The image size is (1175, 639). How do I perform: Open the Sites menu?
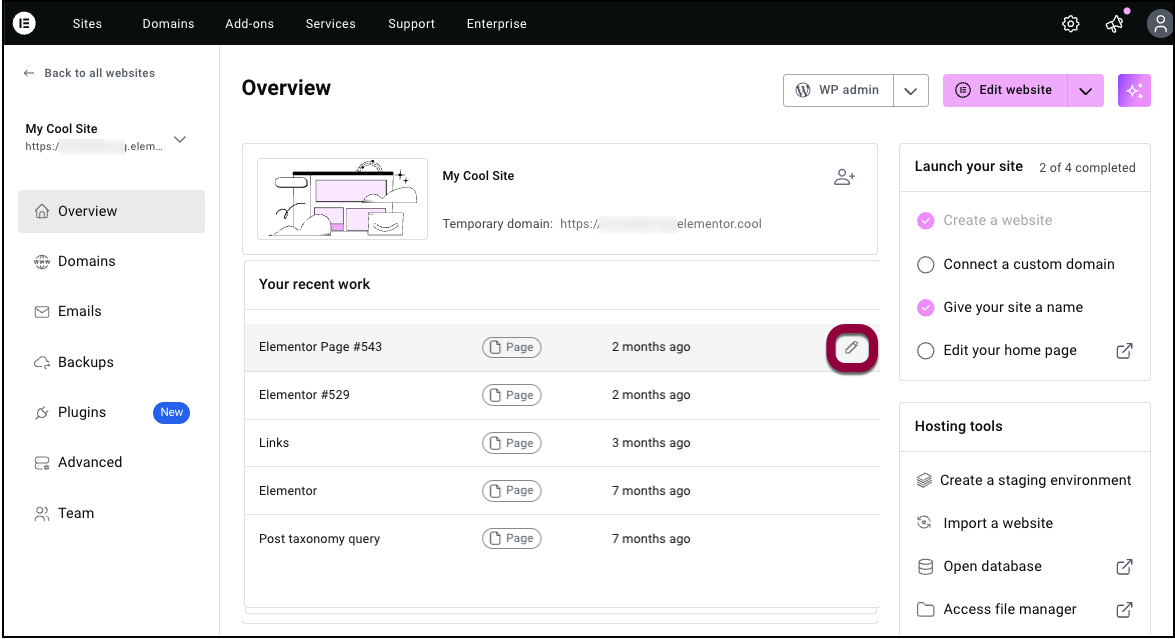point(87,24)
